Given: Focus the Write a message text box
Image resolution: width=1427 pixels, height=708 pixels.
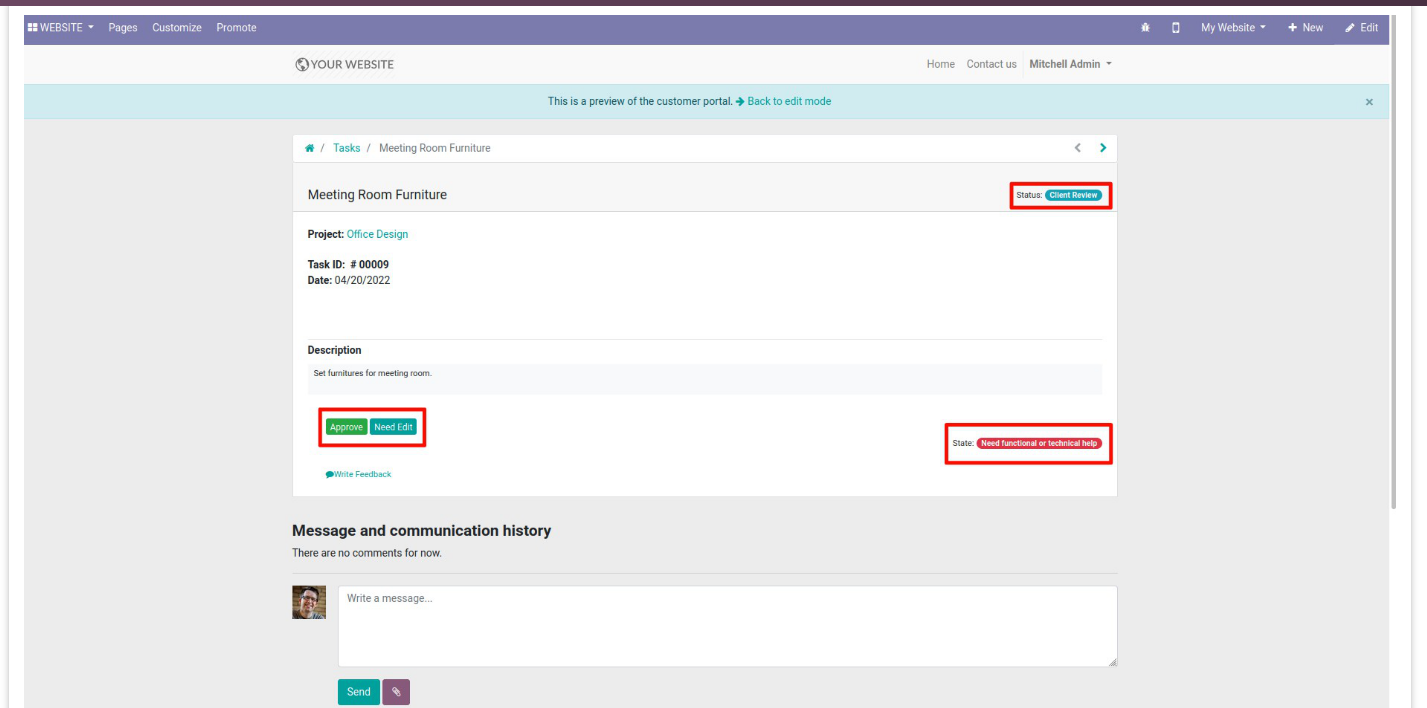Looking at the screenshot, I should point(727,626).
